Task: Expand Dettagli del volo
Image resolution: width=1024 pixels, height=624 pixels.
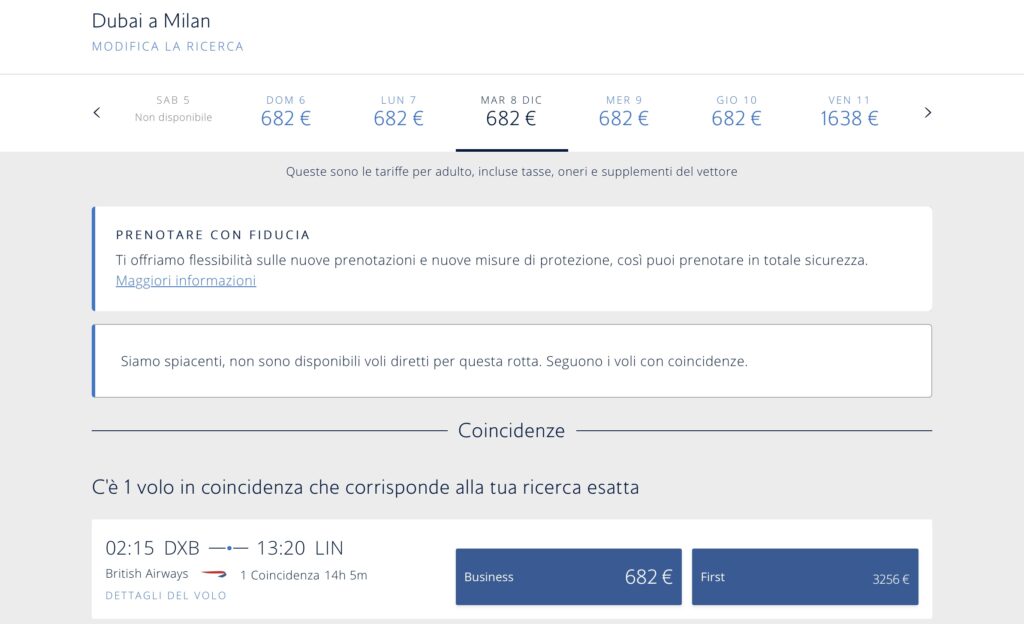Action: [166, 595]
